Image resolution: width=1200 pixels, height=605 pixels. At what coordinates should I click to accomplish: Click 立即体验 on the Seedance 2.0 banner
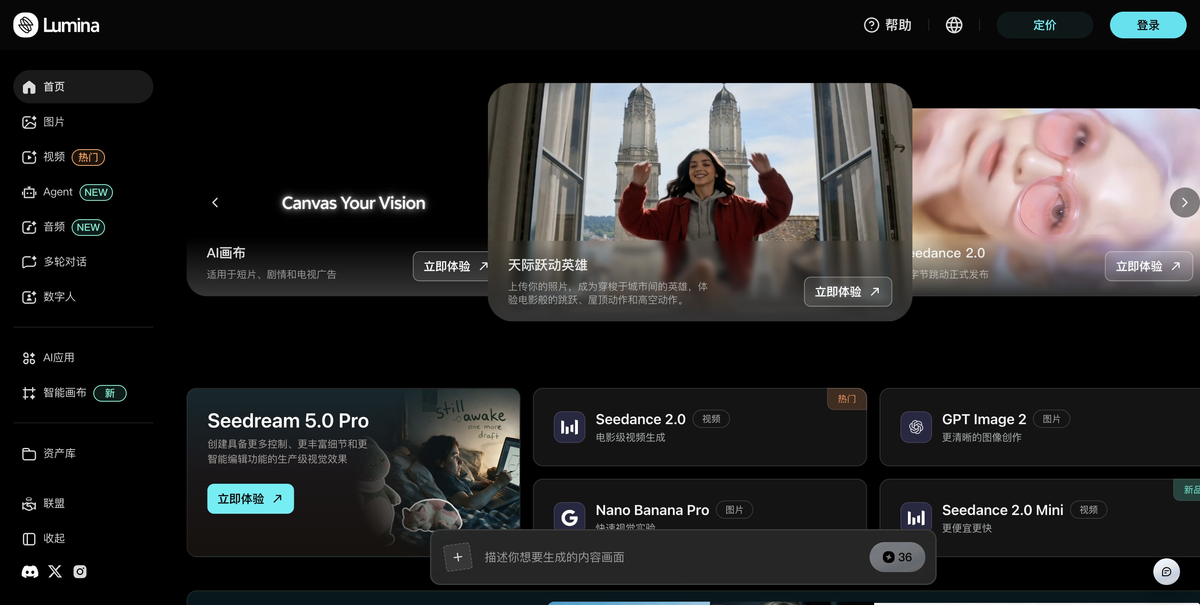[1149, 266]
